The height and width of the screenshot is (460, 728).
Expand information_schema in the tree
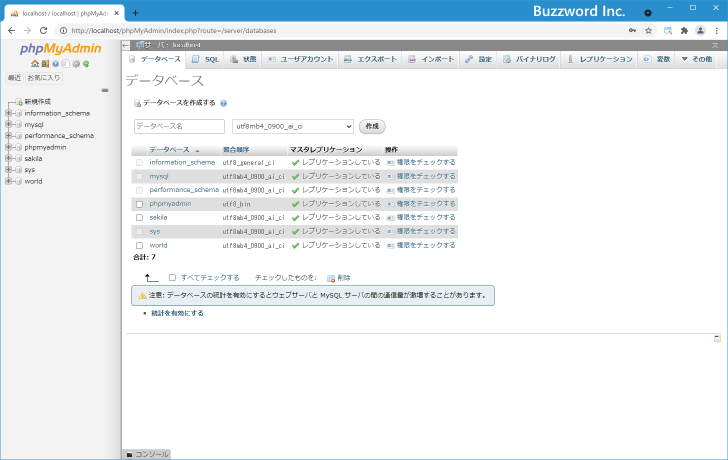tap(8, 113)
